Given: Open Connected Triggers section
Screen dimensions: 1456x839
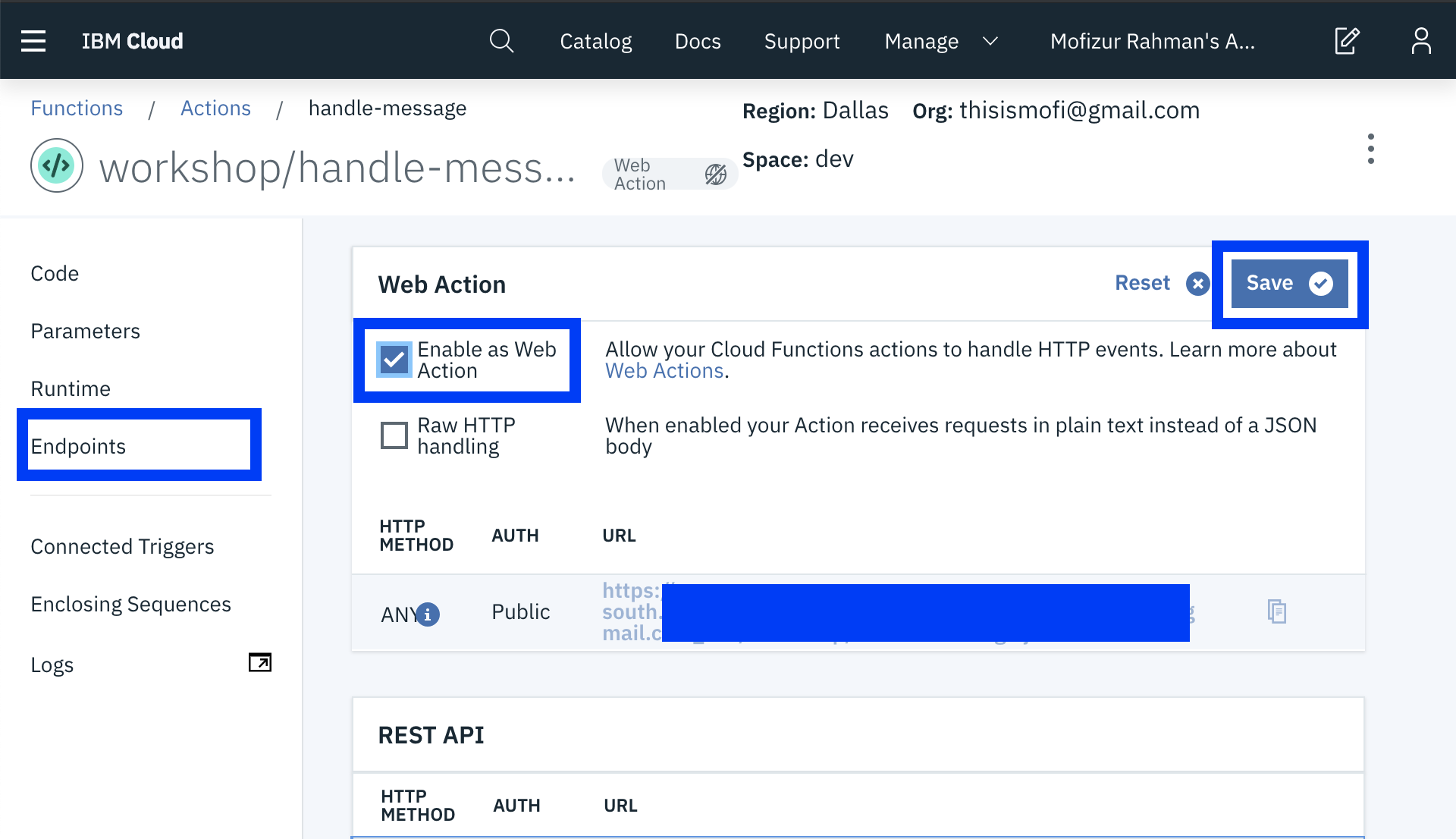Looking at the screenshot, I should coord(122,546).
